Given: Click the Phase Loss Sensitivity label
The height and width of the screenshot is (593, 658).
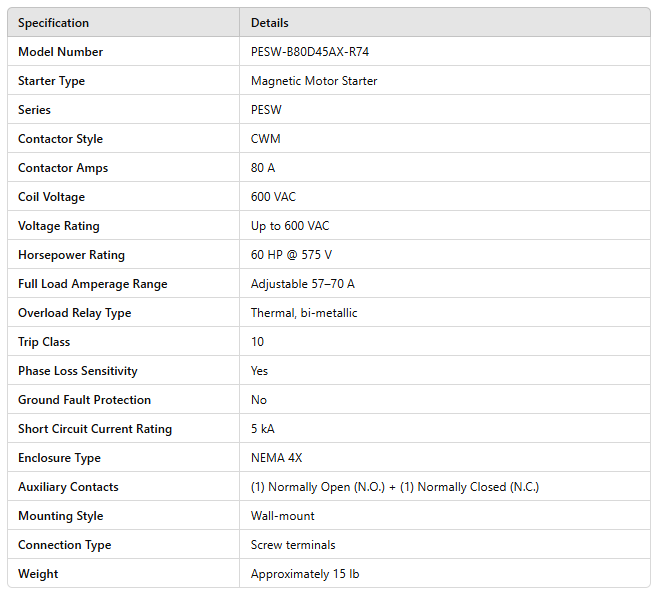Looking at the screenshot, I should pyautogui.click(x=78, y=371).
